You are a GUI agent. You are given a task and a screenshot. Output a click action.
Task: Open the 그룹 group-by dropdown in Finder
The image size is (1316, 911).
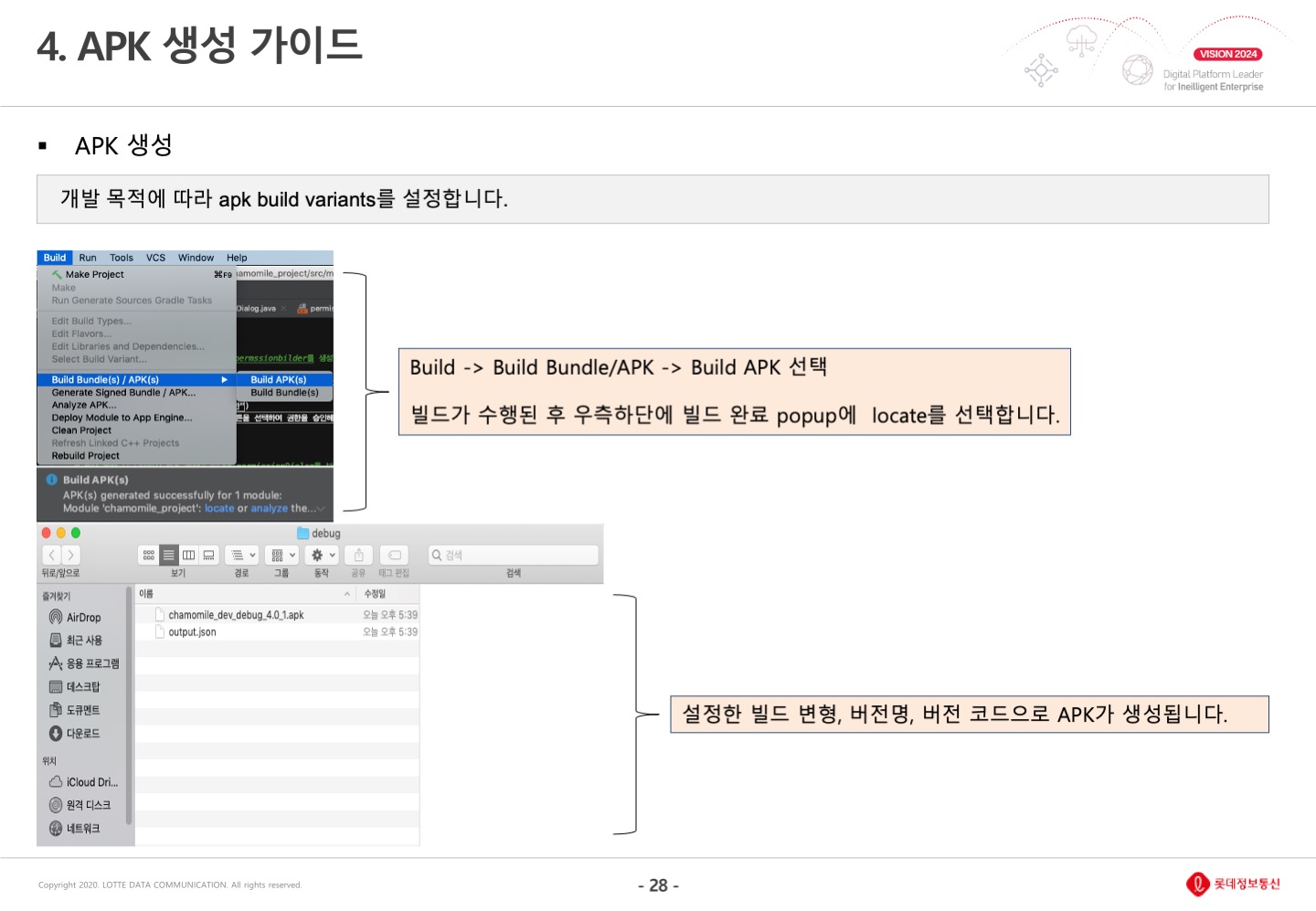click(281, 555)
